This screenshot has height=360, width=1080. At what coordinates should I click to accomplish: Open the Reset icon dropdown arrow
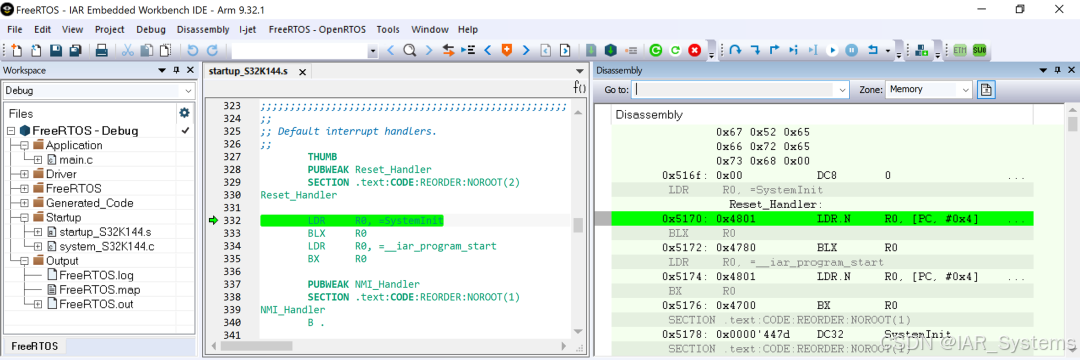click(888, 50)
